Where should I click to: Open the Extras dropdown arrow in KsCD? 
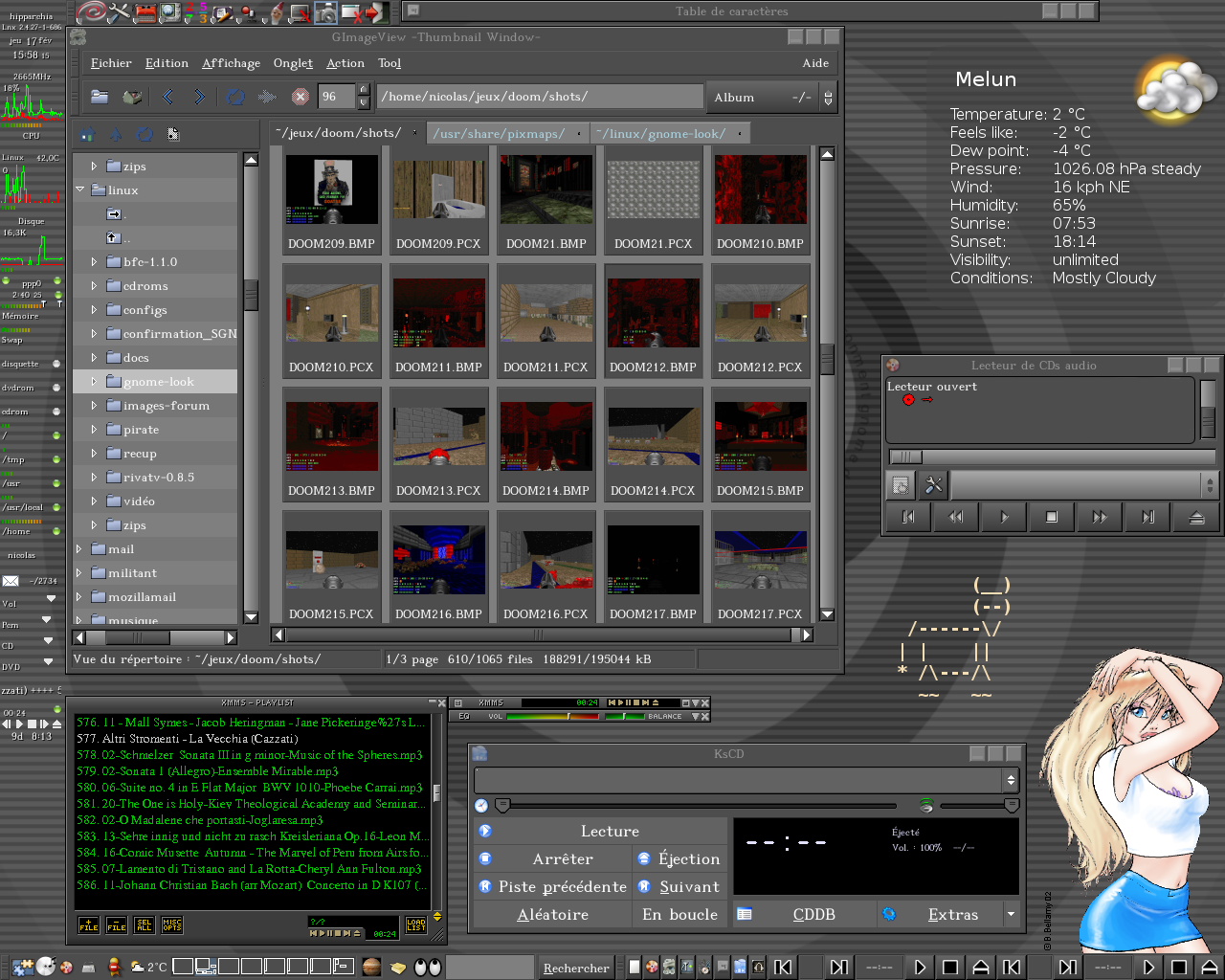1011,915
